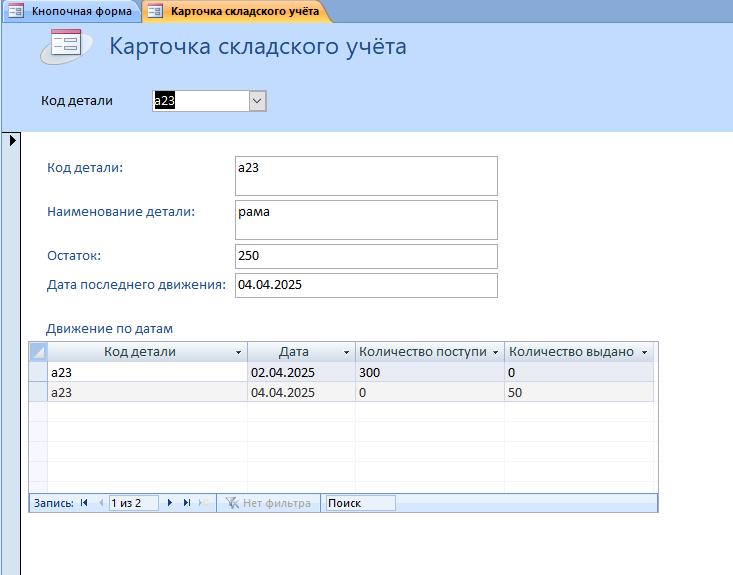
Task: Click the Код детали field with а23
Action: (366, 176)
